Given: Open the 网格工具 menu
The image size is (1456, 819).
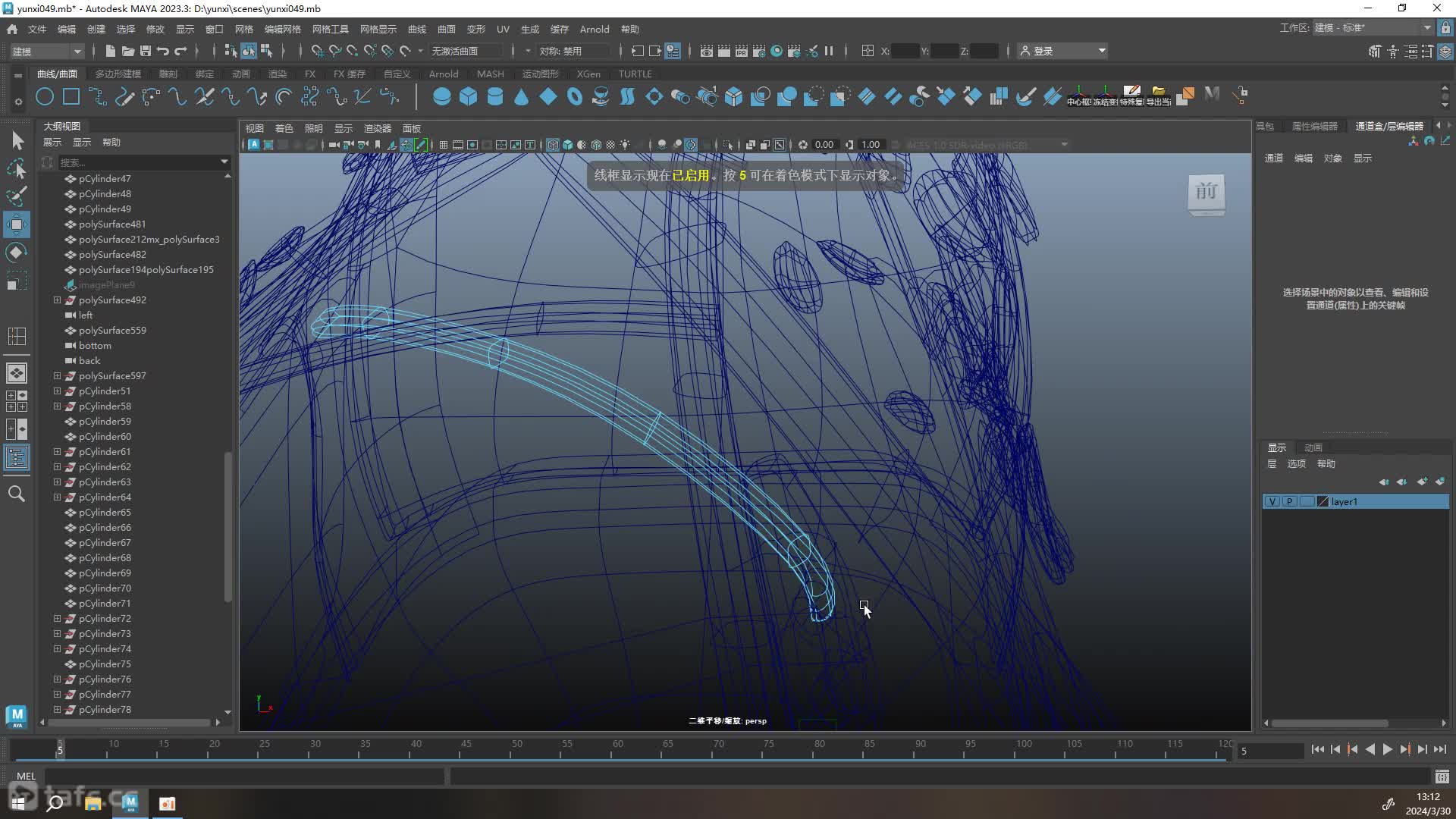Looking at the screenshot, I should pyautogui.click(x=331, y=29).
